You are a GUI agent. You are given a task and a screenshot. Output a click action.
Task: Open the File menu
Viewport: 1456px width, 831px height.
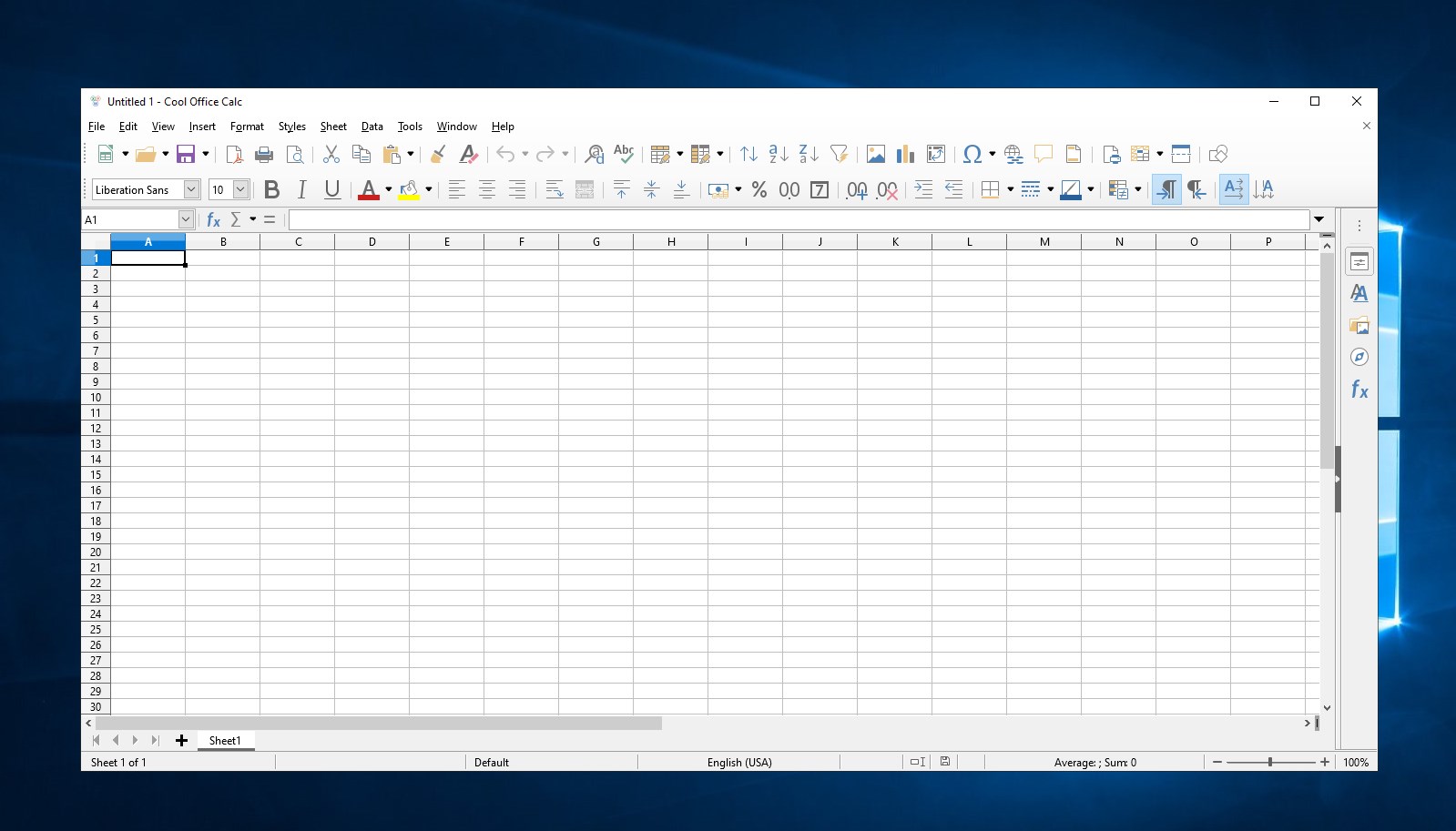pyautogui.click(x=97, y=127)
